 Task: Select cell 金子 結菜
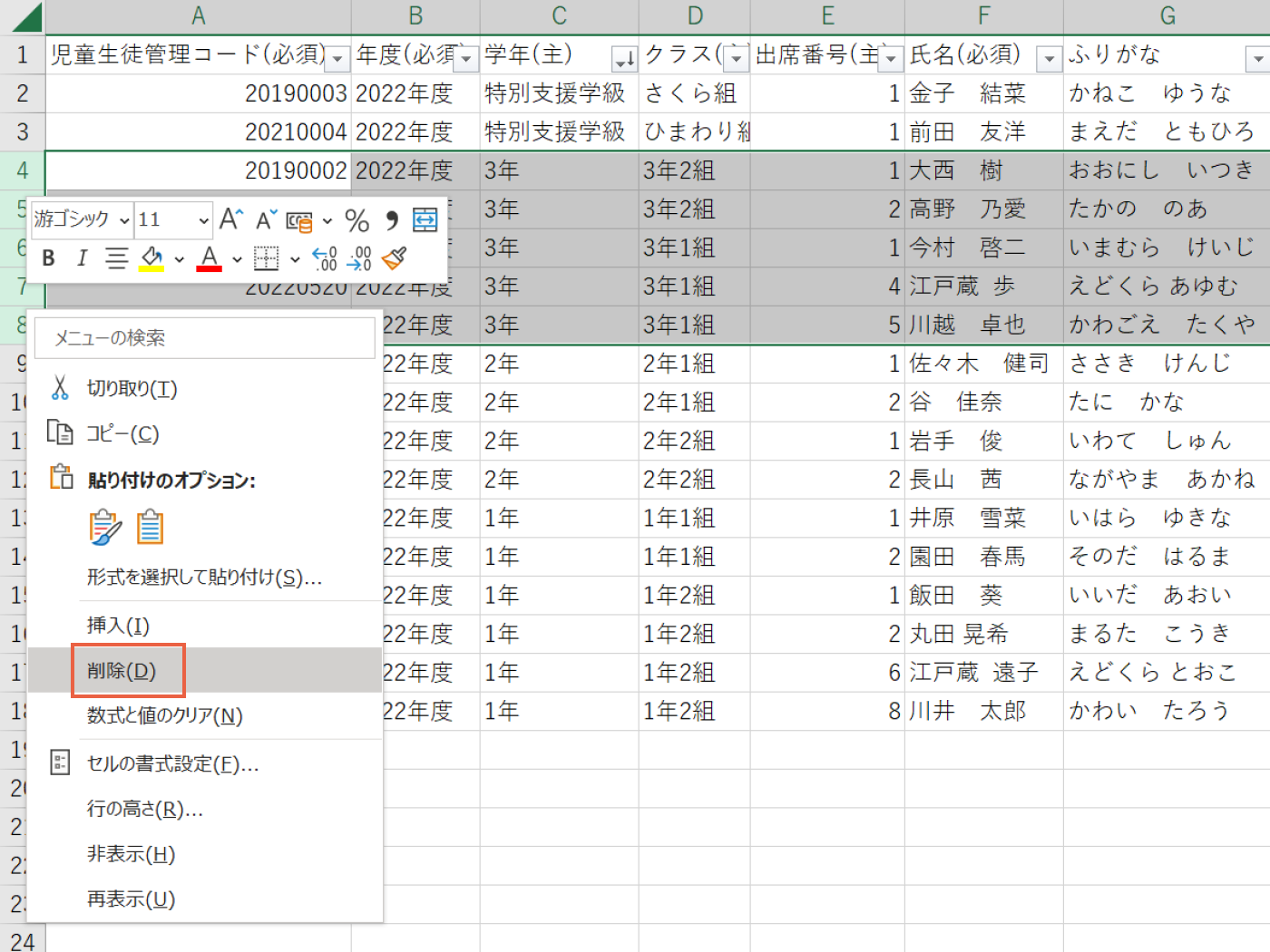(984, 93)
